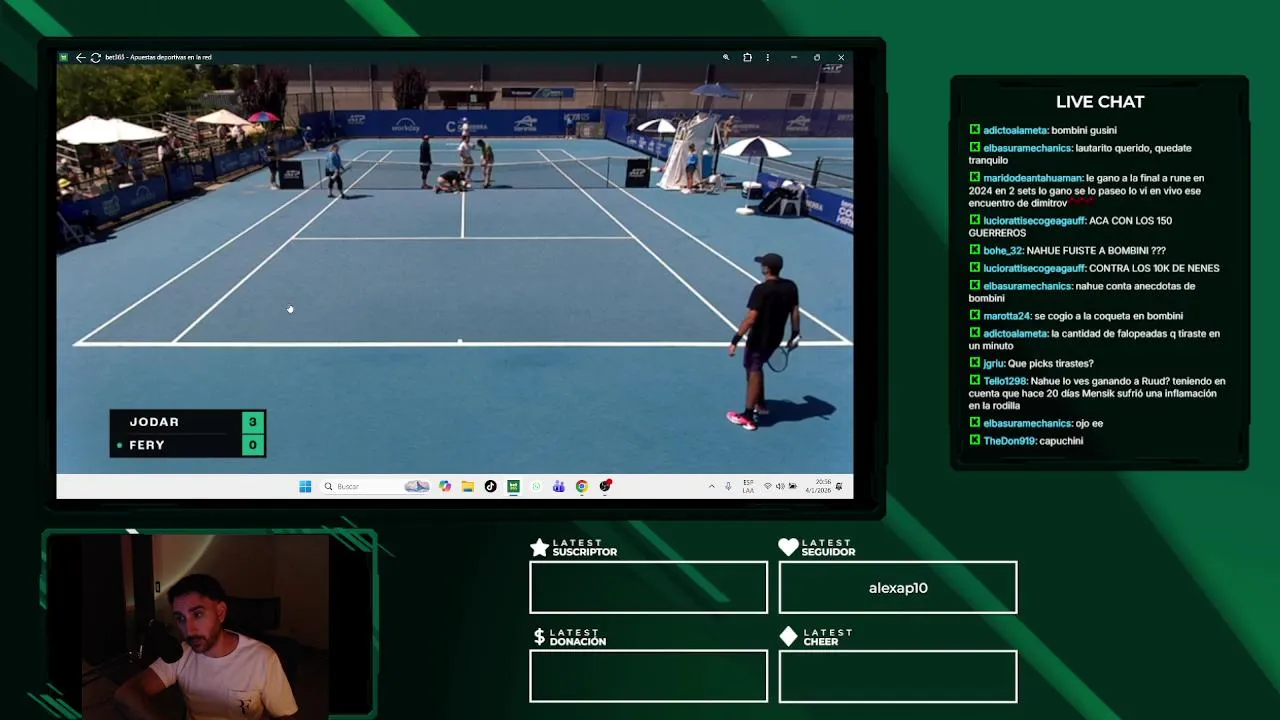Click the heart icon beside Latest Seguidor
The image size is (1280, 720).
pyautogui.click(x=788, y=547)
